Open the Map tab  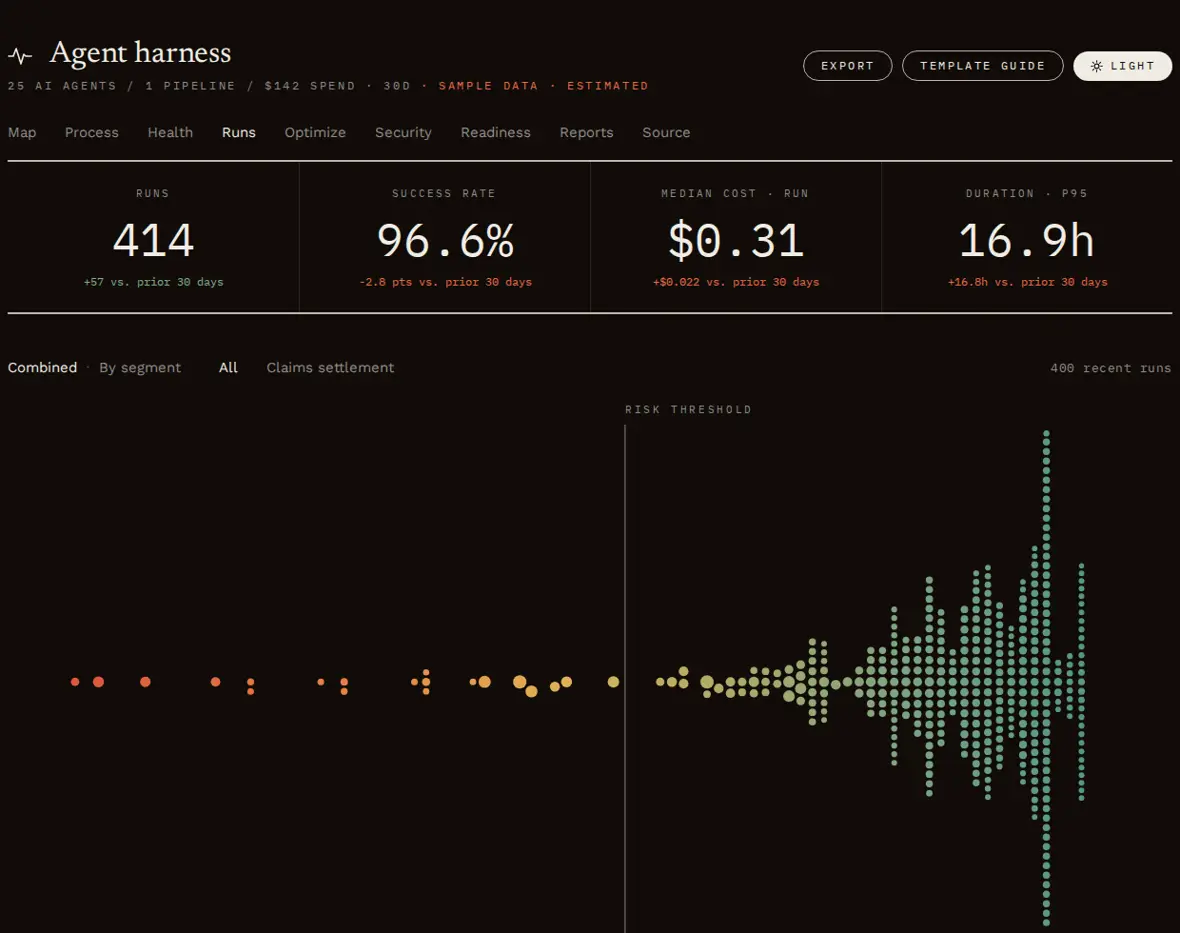point(22,132)
